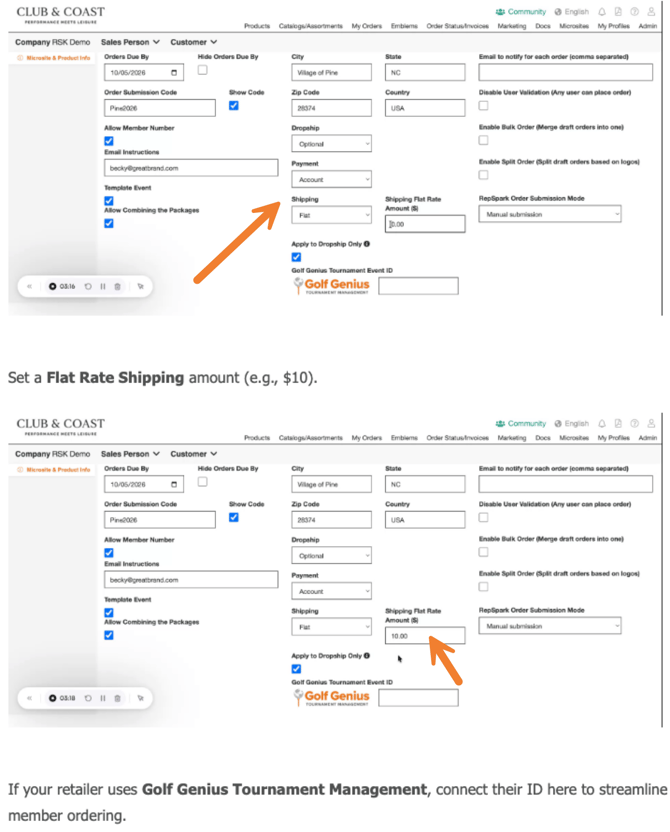Go to Order Status/Invoices in bottom screenshot
This screenshot has width=670, height=832.
pos(457,438)
